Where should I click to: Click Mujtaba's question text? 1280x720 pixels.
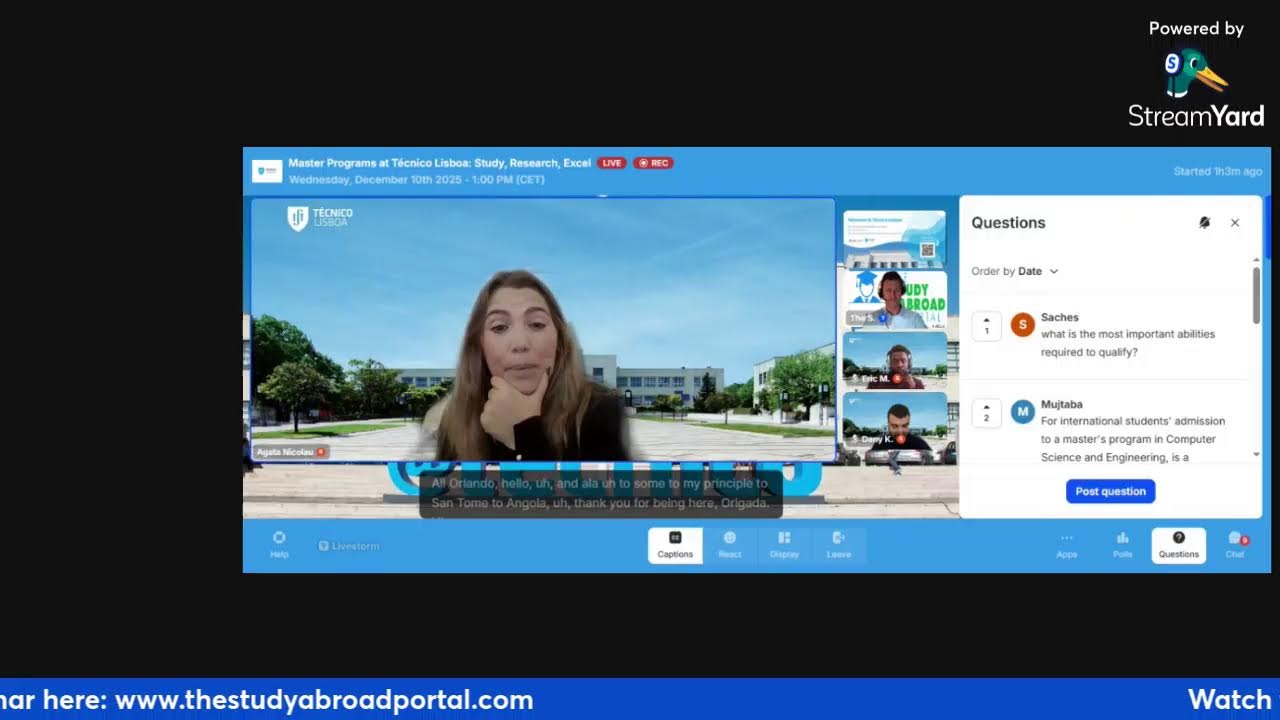pos(1133,439)
